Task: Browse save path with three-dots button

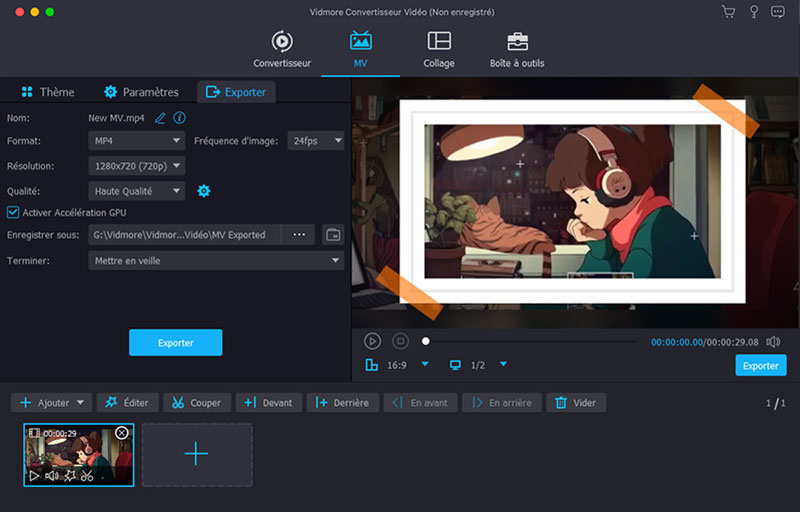Action: (x=299, y=235)
